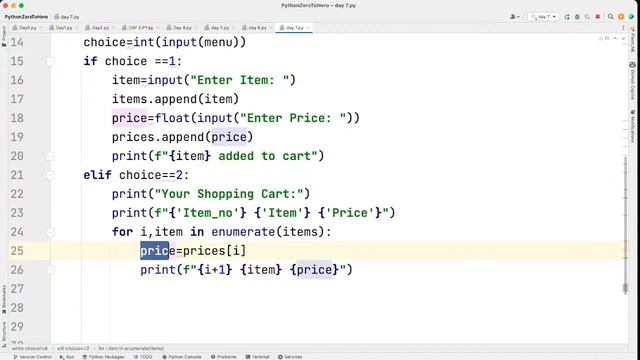This screenshot has width=640, height=360.
Task: Click the rerun icon in the top toolbar
Action: point(567,17)
